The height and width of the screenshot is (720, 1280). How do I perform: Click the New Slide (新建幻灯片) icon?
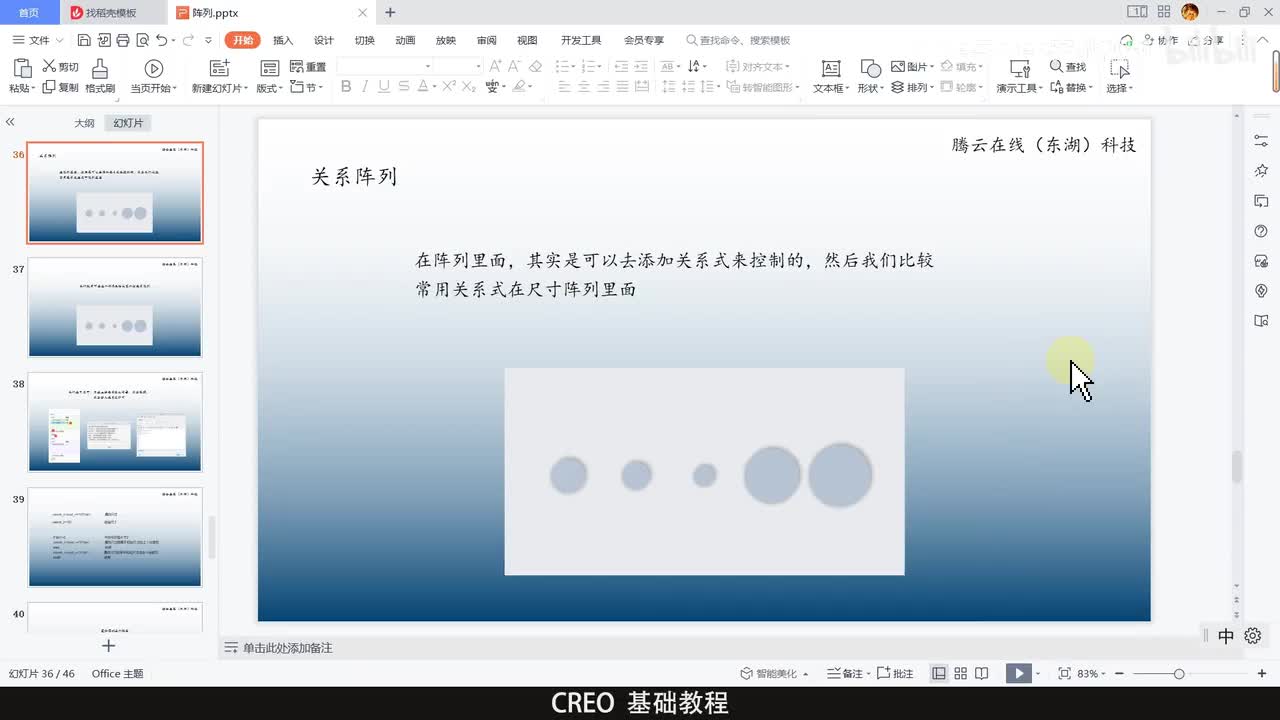pyautogui.click(x=219, y=68)
